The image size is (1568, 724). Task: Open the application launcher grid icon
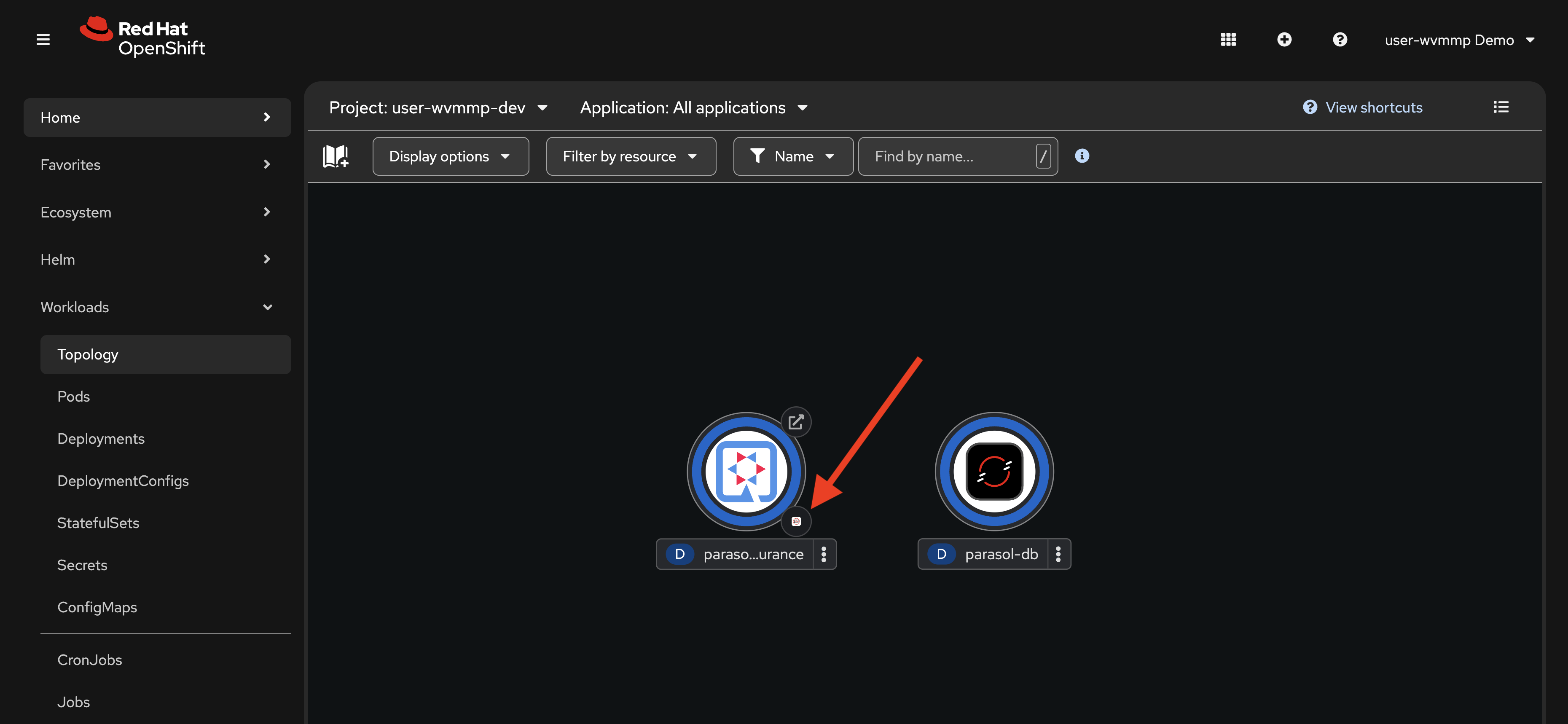1228,40
